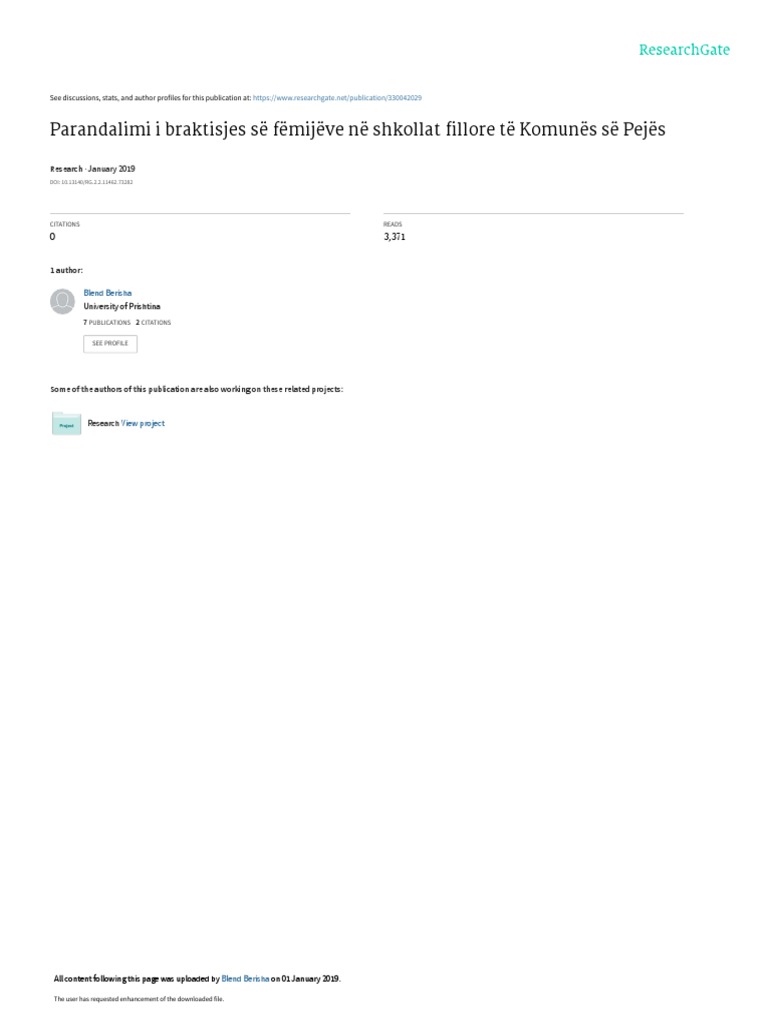Click the ResearchGate logo
The height and width of the screenshot is (1024, 768).
tap(684, 50)
